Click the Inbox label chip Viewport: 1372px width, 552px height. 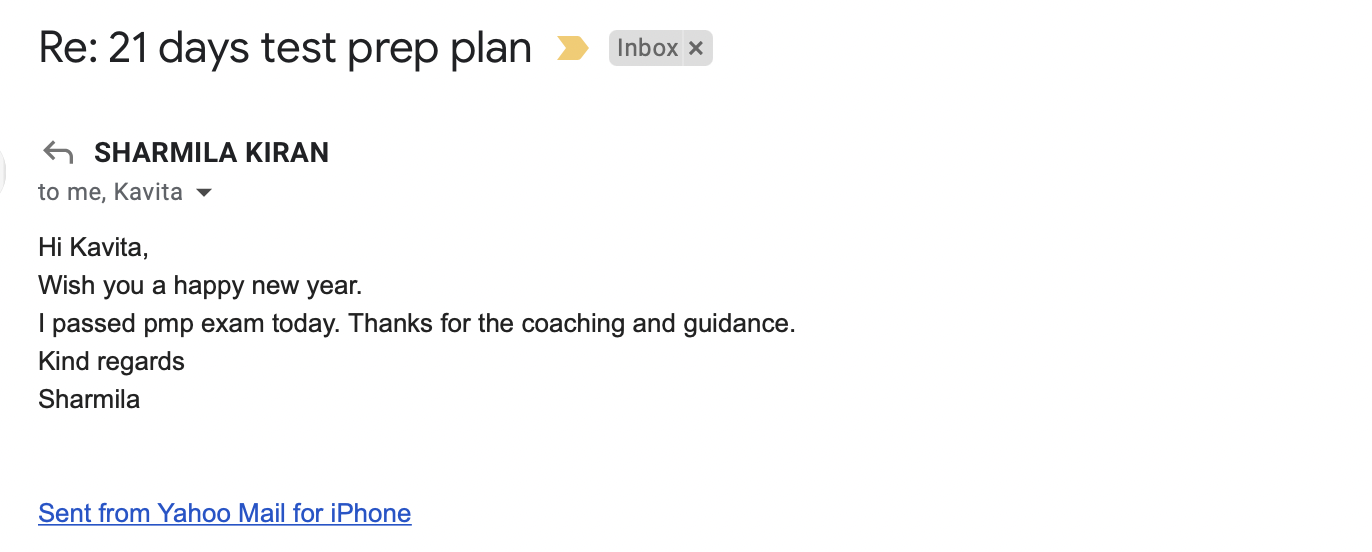647,48
